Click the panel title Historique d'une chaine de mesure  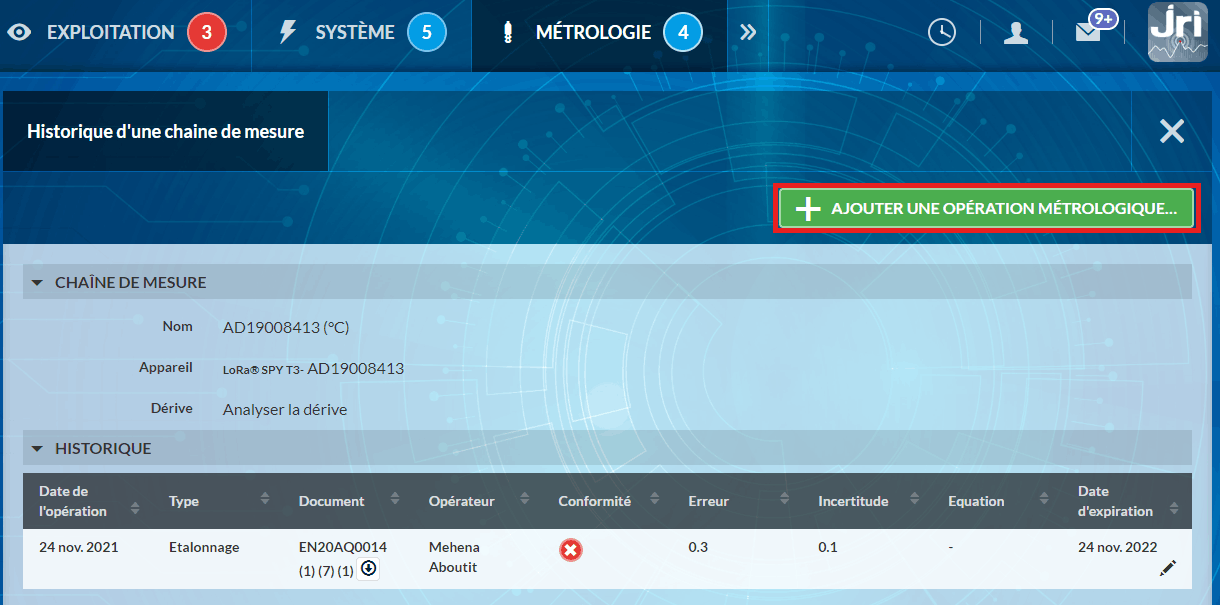point(165,131)
